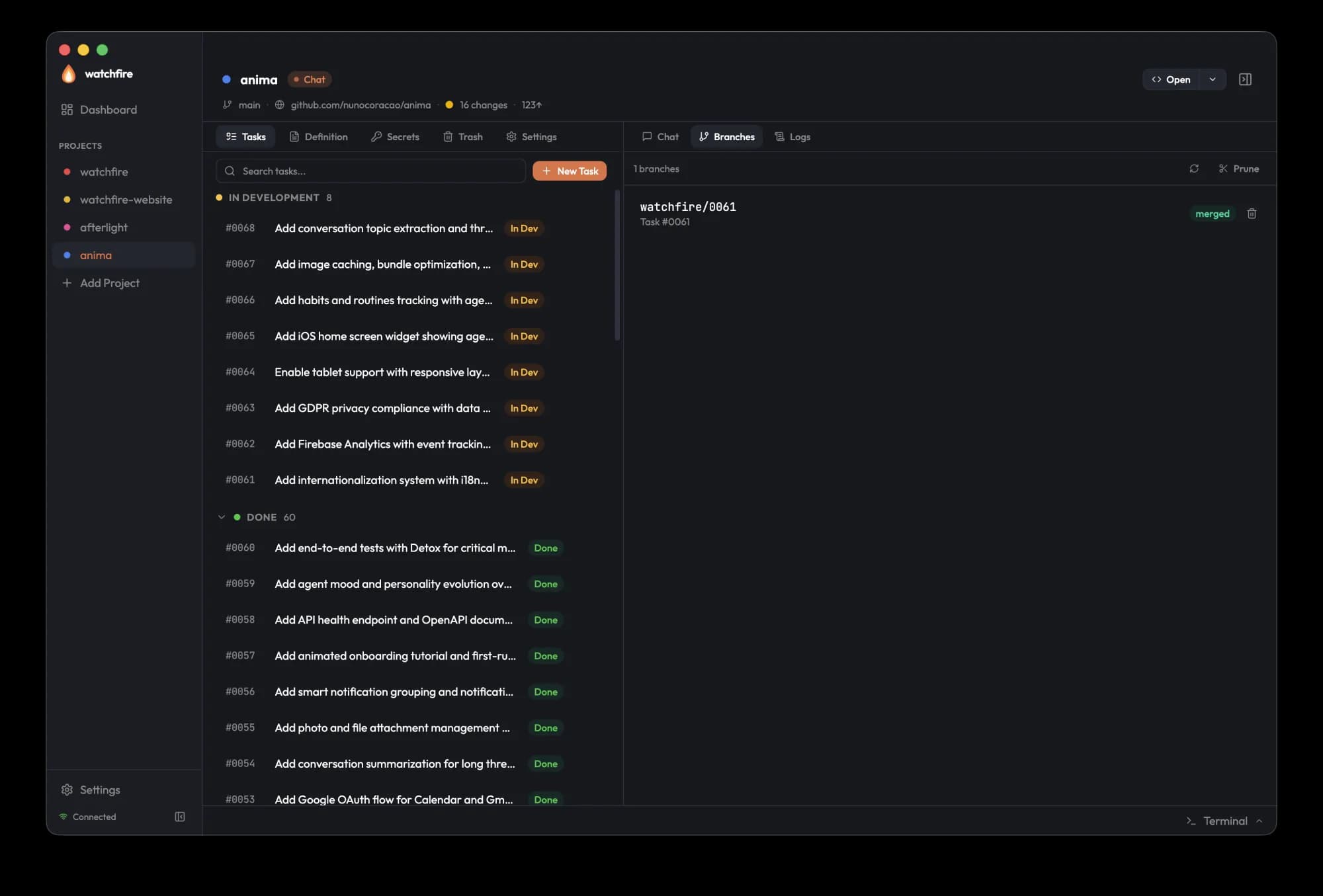This screenshot has height=896, width=1323.
Task: Click the blue anima project dot in header
Action: click(226, 79)
